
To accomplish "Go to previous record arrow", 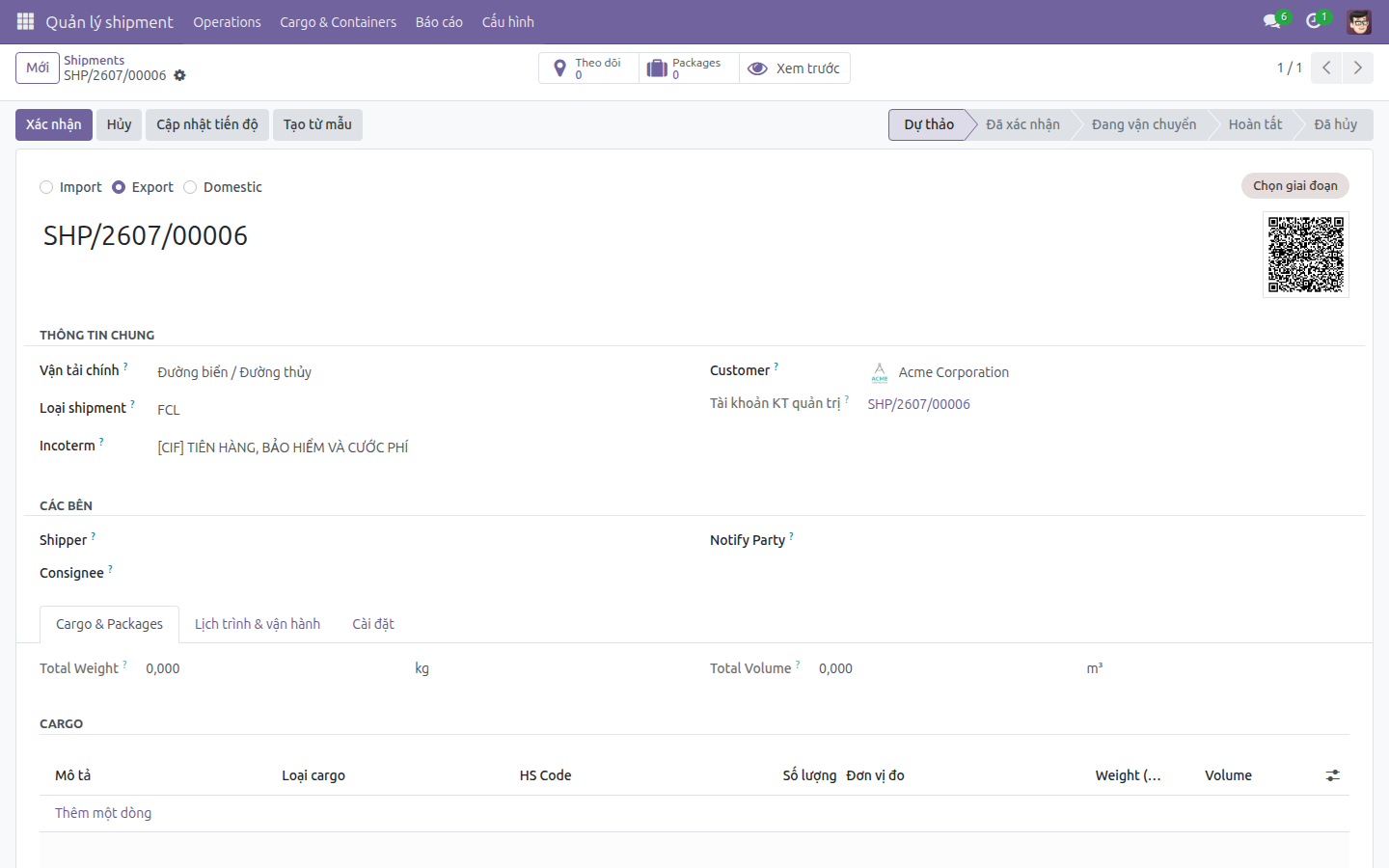I will click(1326, 68).
